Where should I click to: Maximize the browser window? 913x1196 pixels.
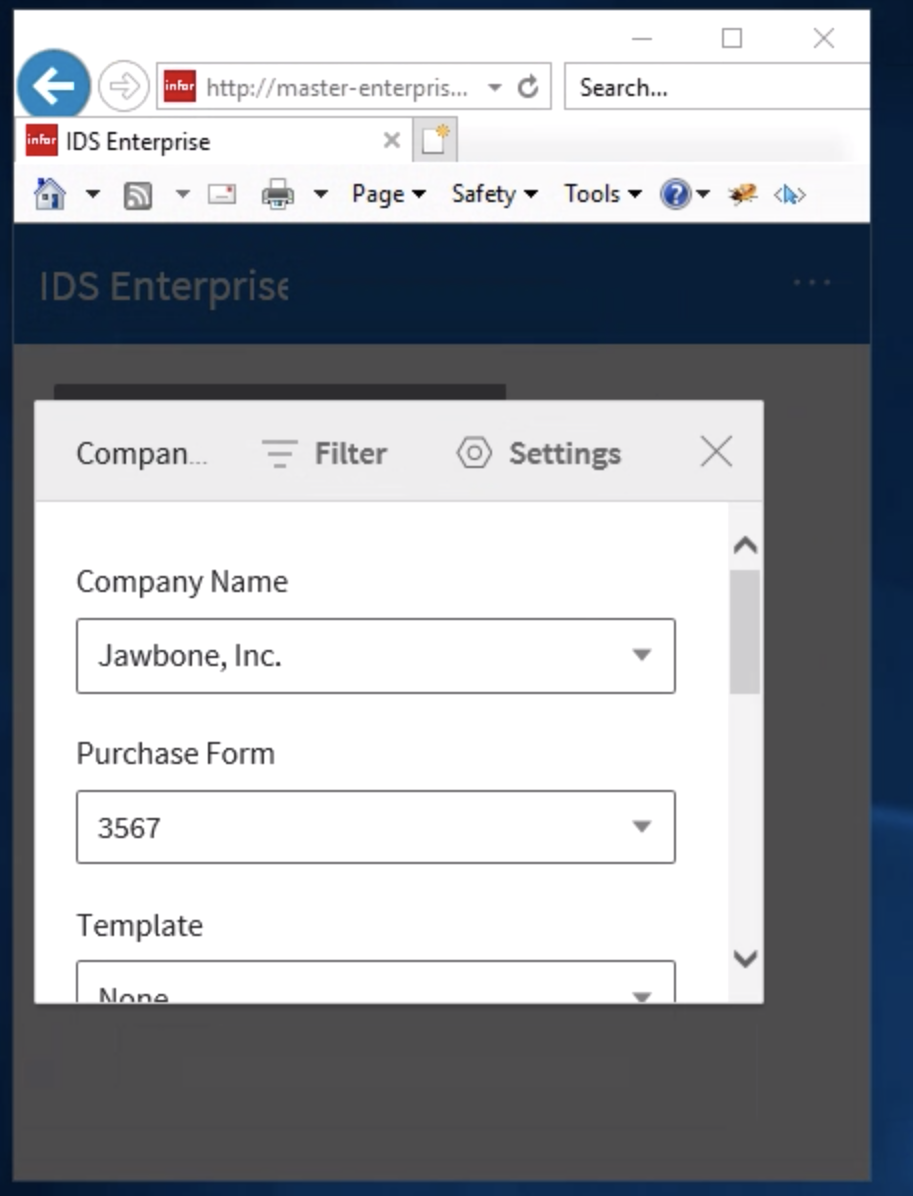(732, 38)
